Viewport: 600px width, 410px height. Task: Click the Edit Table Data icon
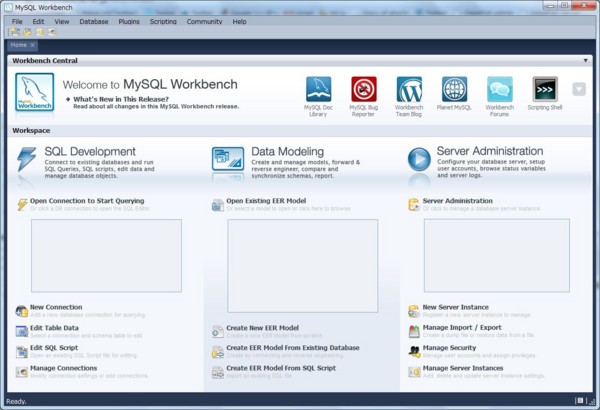[21, 331]
